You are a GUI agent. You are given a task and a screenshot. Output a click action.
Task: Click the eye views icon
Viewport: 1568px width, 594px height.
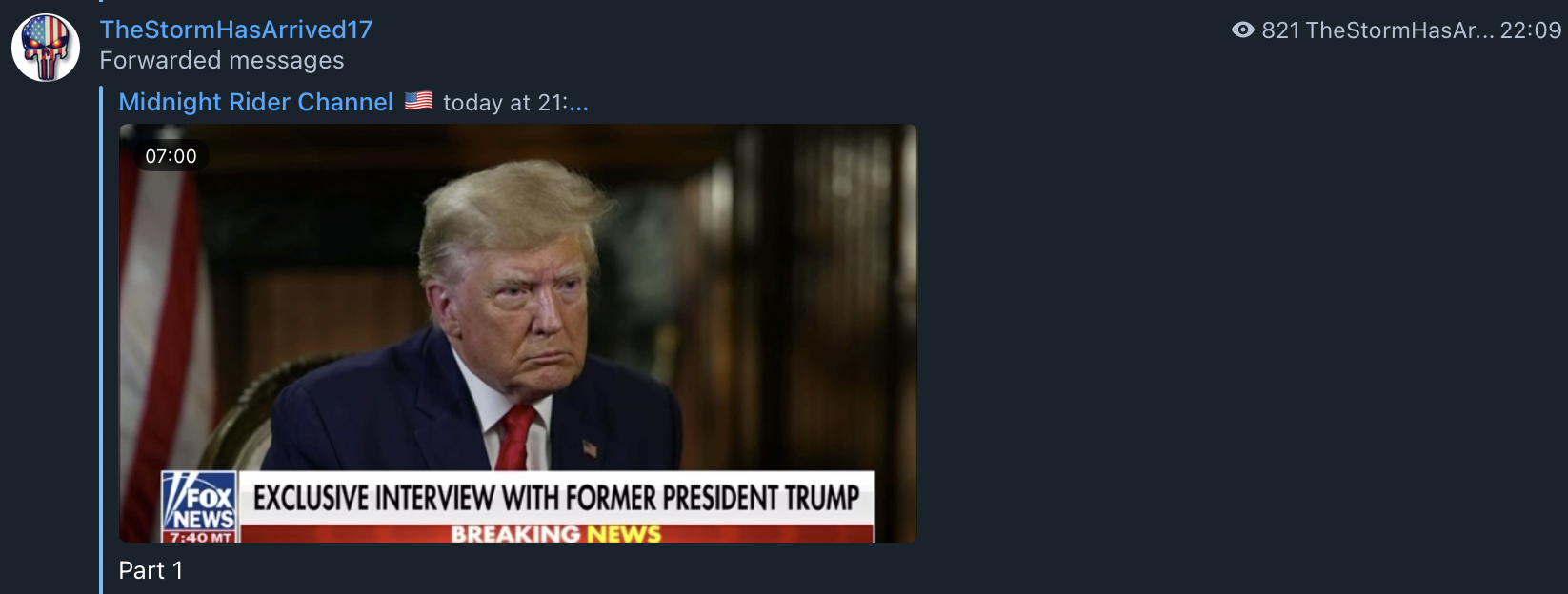click(1243, 30)
